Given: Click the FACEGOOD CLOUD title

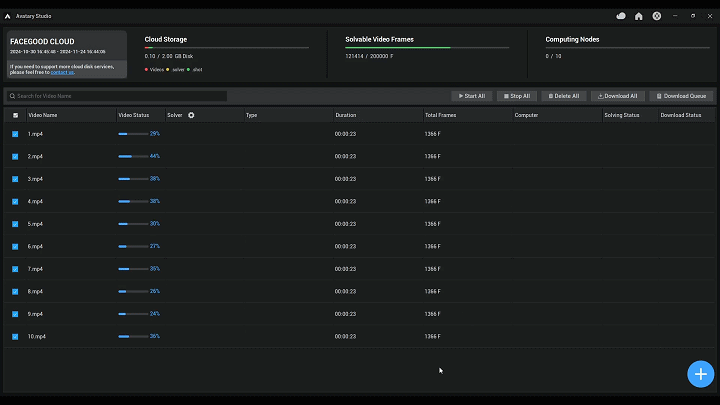Looking at the screenshot, I should pyautogui.click(x=42, y=41).
